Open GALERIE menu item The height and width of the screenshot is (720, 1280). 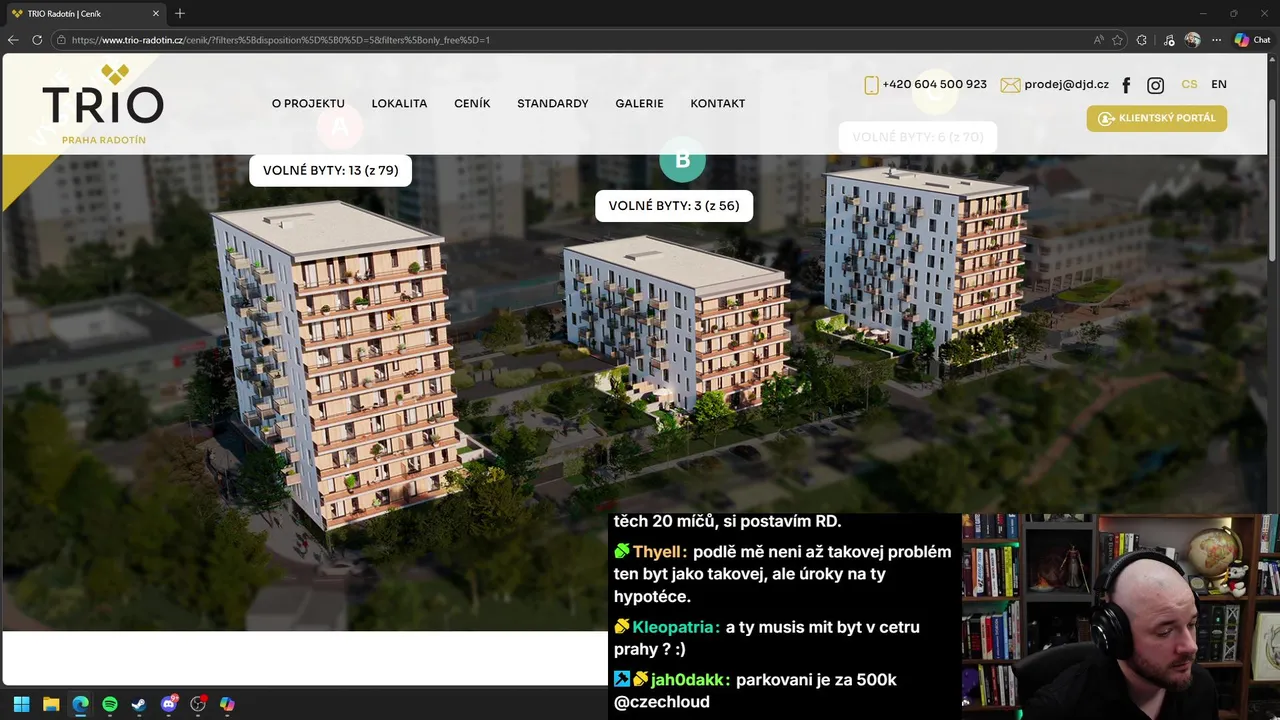click(639, 103)
